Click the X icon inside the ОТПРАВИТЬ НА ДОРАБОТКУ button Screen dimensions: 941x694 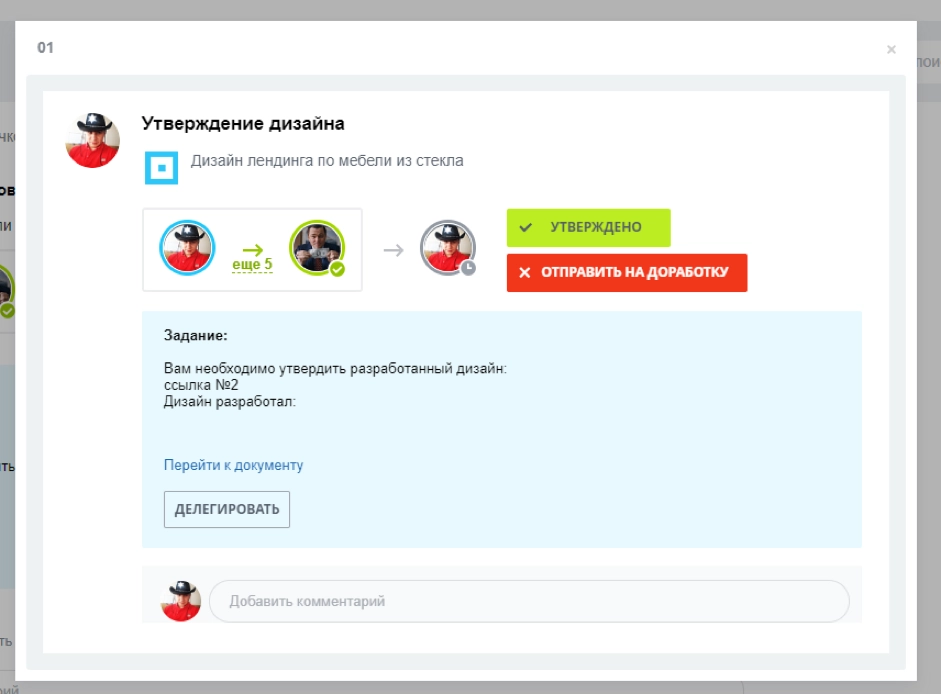pos(526,272)
